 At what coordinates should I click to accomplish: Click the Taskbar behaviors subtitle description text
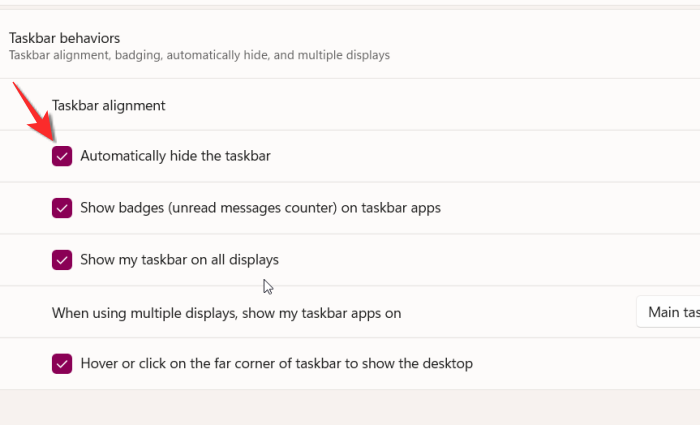pos(199,55)
